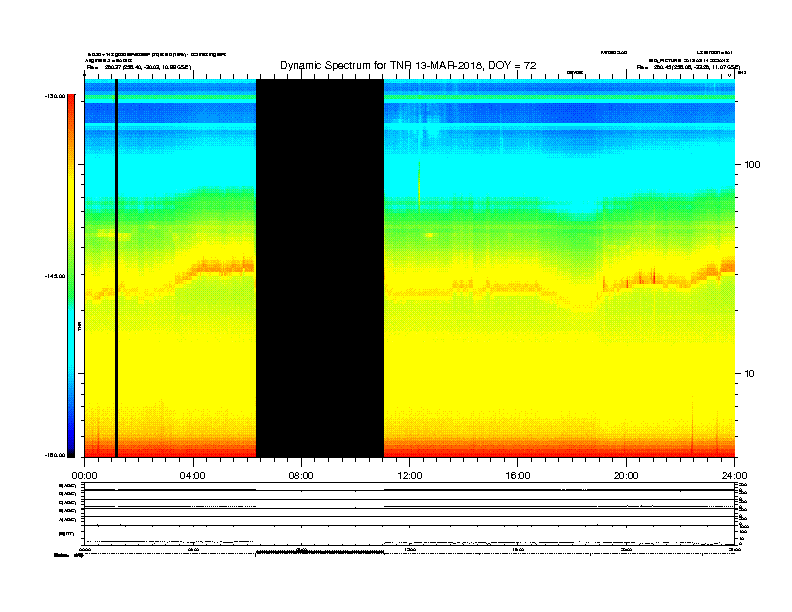Viewport: 792px width, 612px height.
Task: Click the "100" frequency axis label
Action: (x=752, y=165)
